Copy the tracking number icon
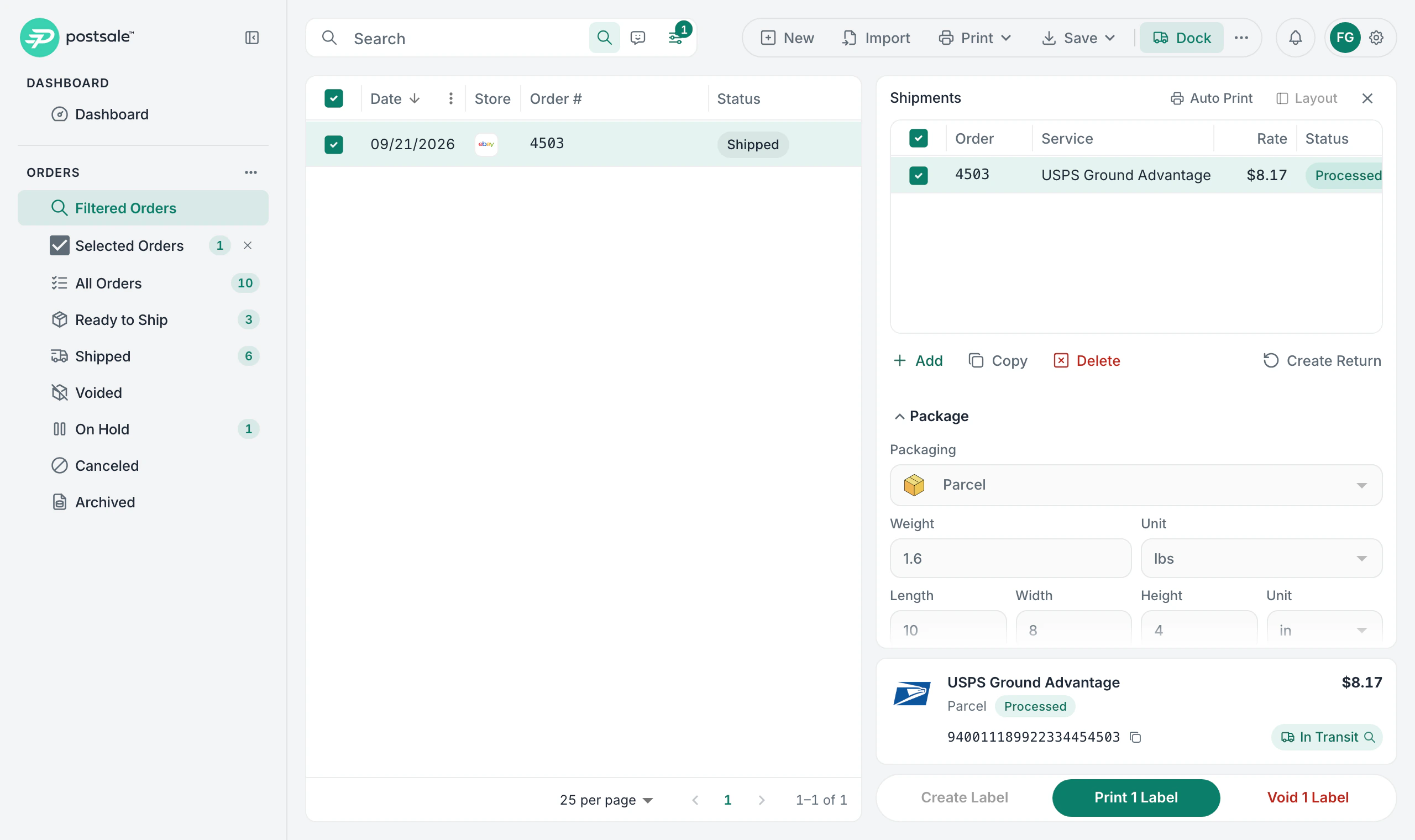This screenshot has width=1415, height=840. coord(1135,737)
